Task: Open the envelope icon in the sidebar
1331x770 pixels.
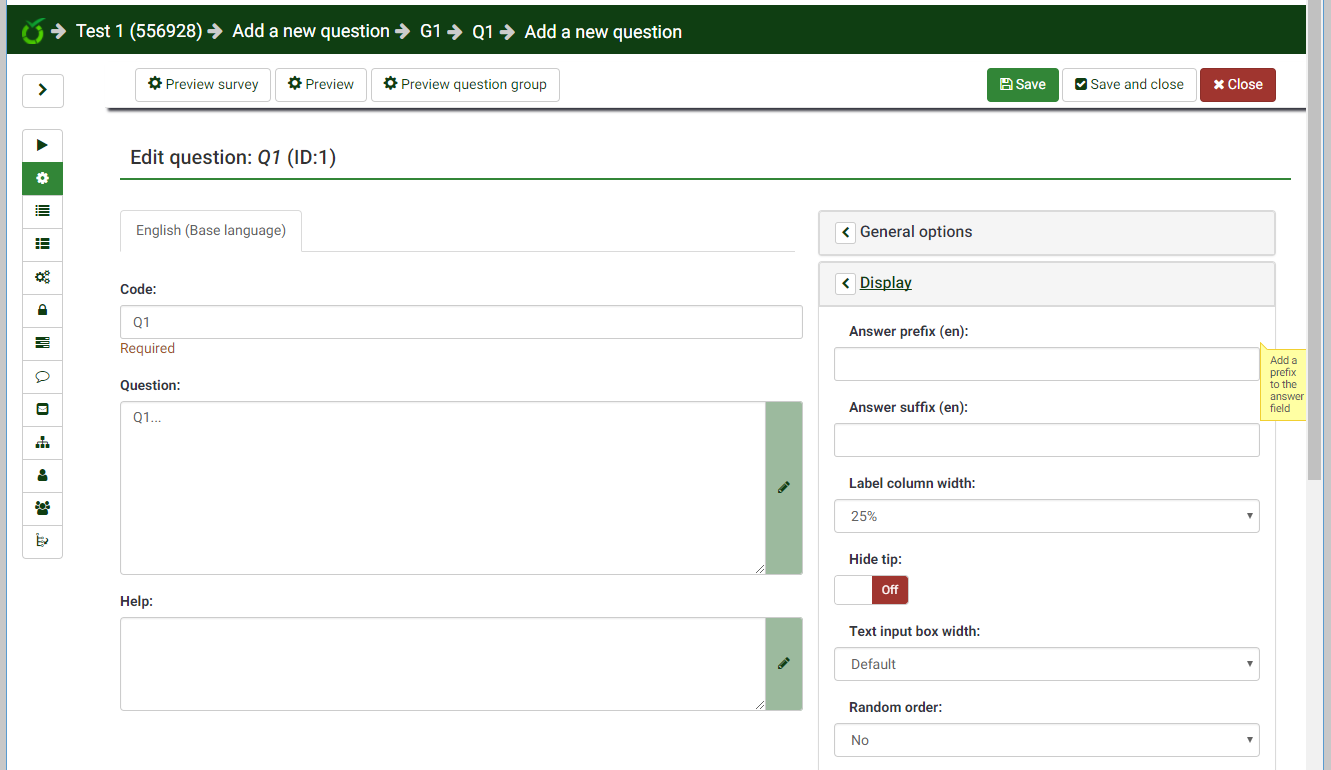Action: (x=42, y=409)
